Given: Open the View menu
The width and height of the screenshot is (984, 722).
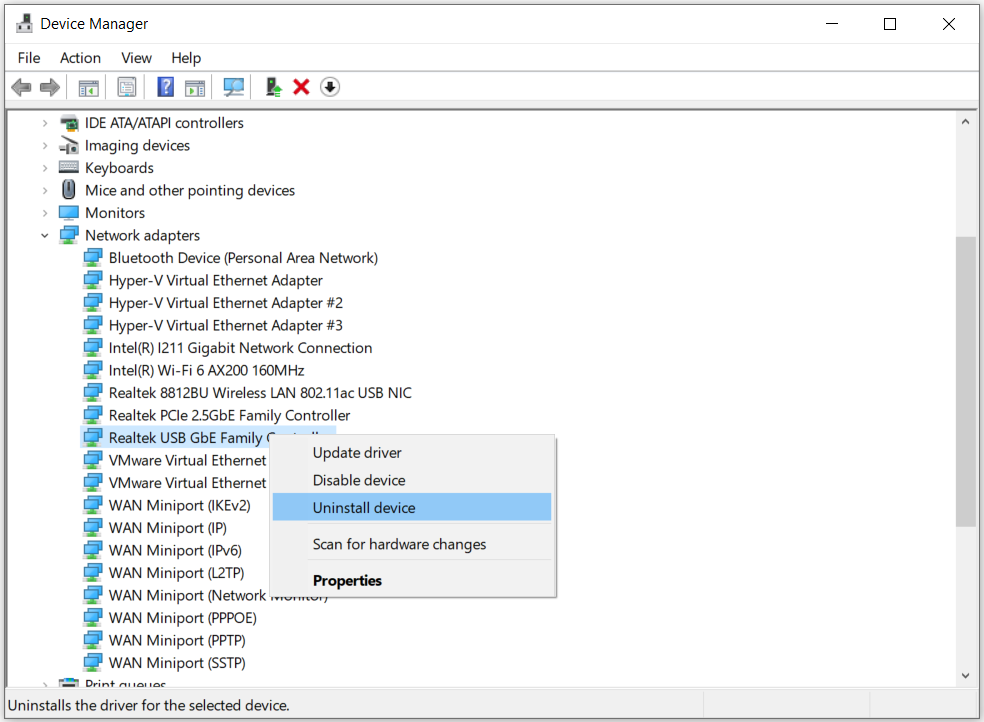Looking at the screenshot, I should (136, 58).
